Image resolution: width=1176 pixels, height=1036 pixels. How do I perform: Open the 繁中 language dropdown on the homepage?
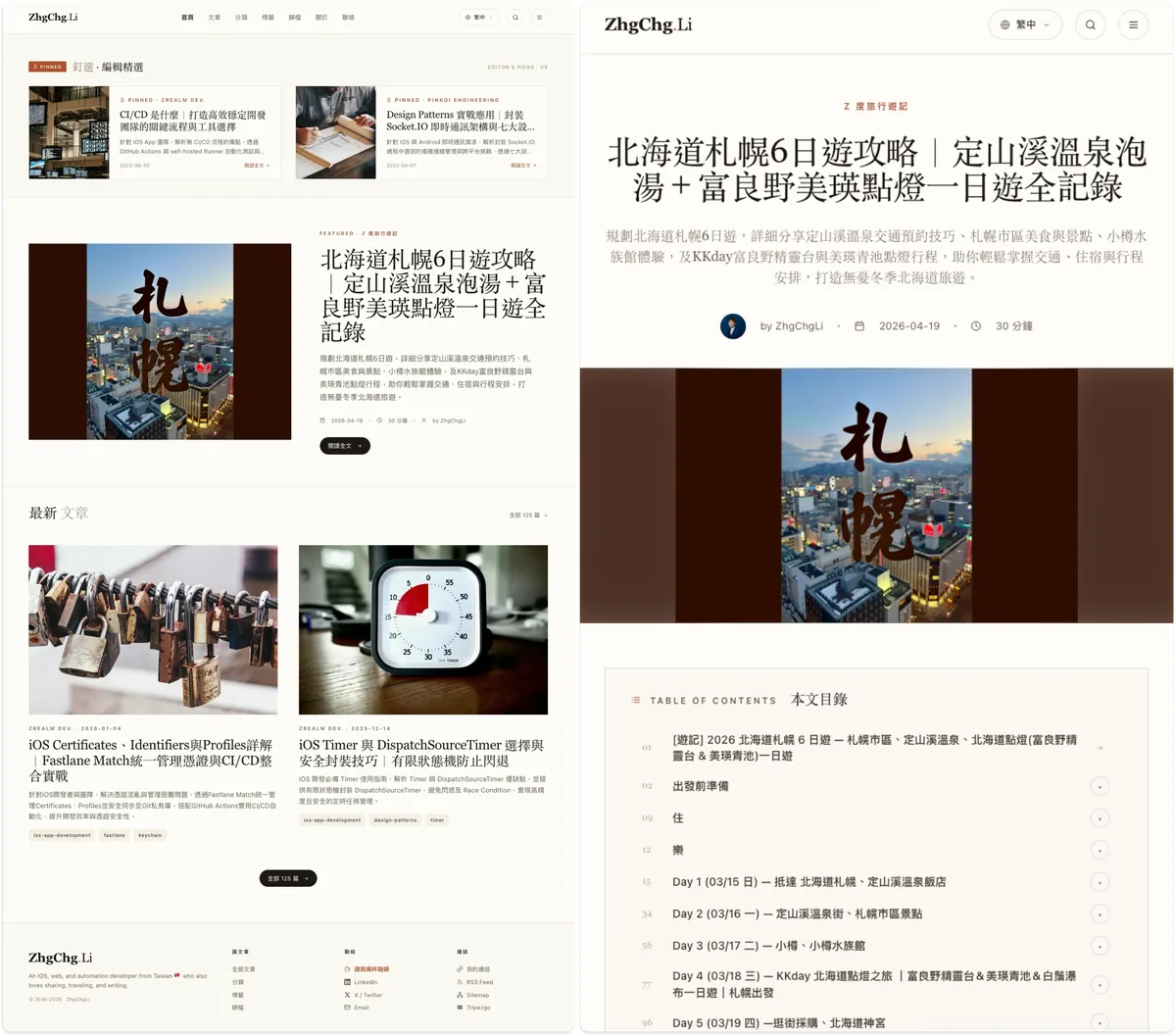pyautogui.click(x=479, y=17)
